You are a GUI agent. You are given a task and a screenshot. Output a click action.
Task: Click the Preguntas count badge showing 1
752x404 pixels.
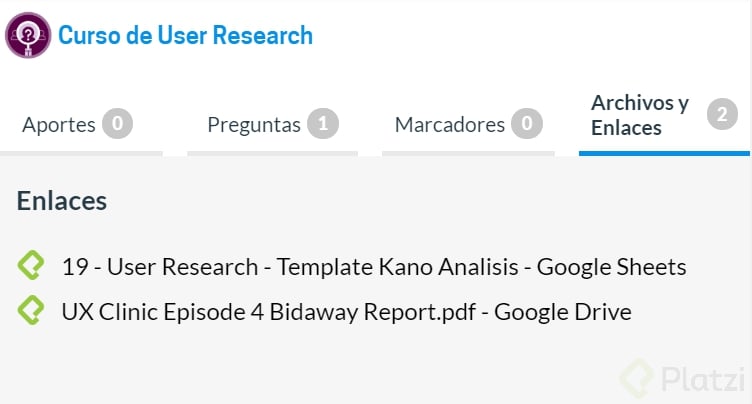click(x=323, y=124)
